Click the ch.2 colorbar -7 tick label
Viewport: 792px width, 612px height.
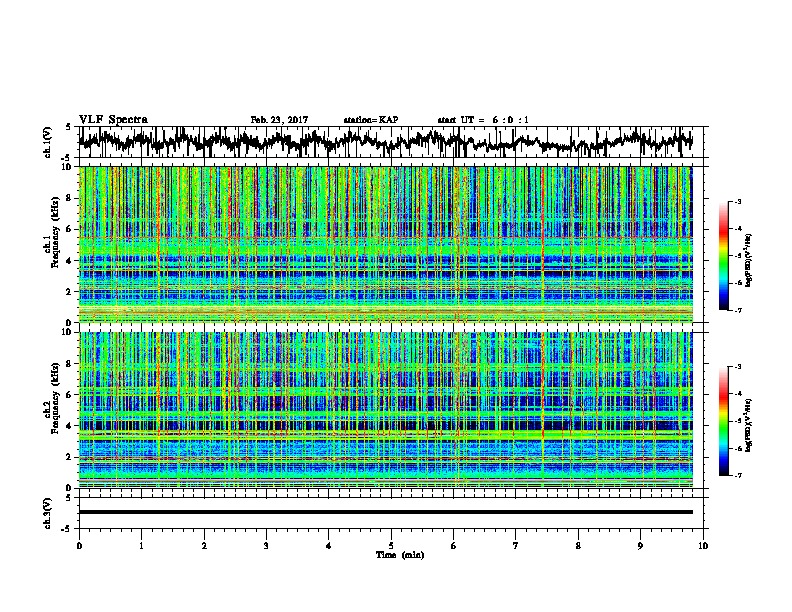click(x=738, y=475)
